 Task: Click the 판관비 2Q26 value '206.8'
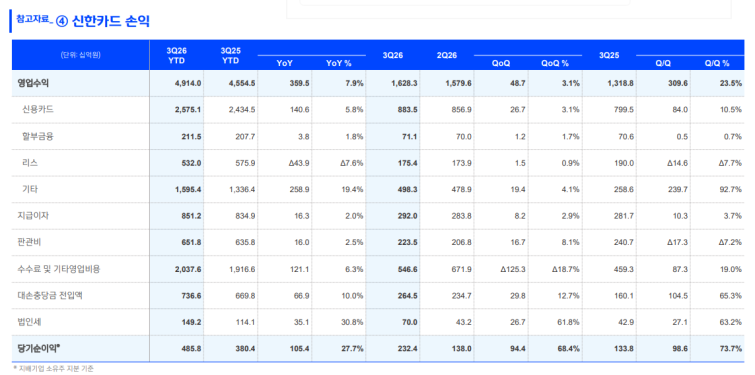click(462, 243)
